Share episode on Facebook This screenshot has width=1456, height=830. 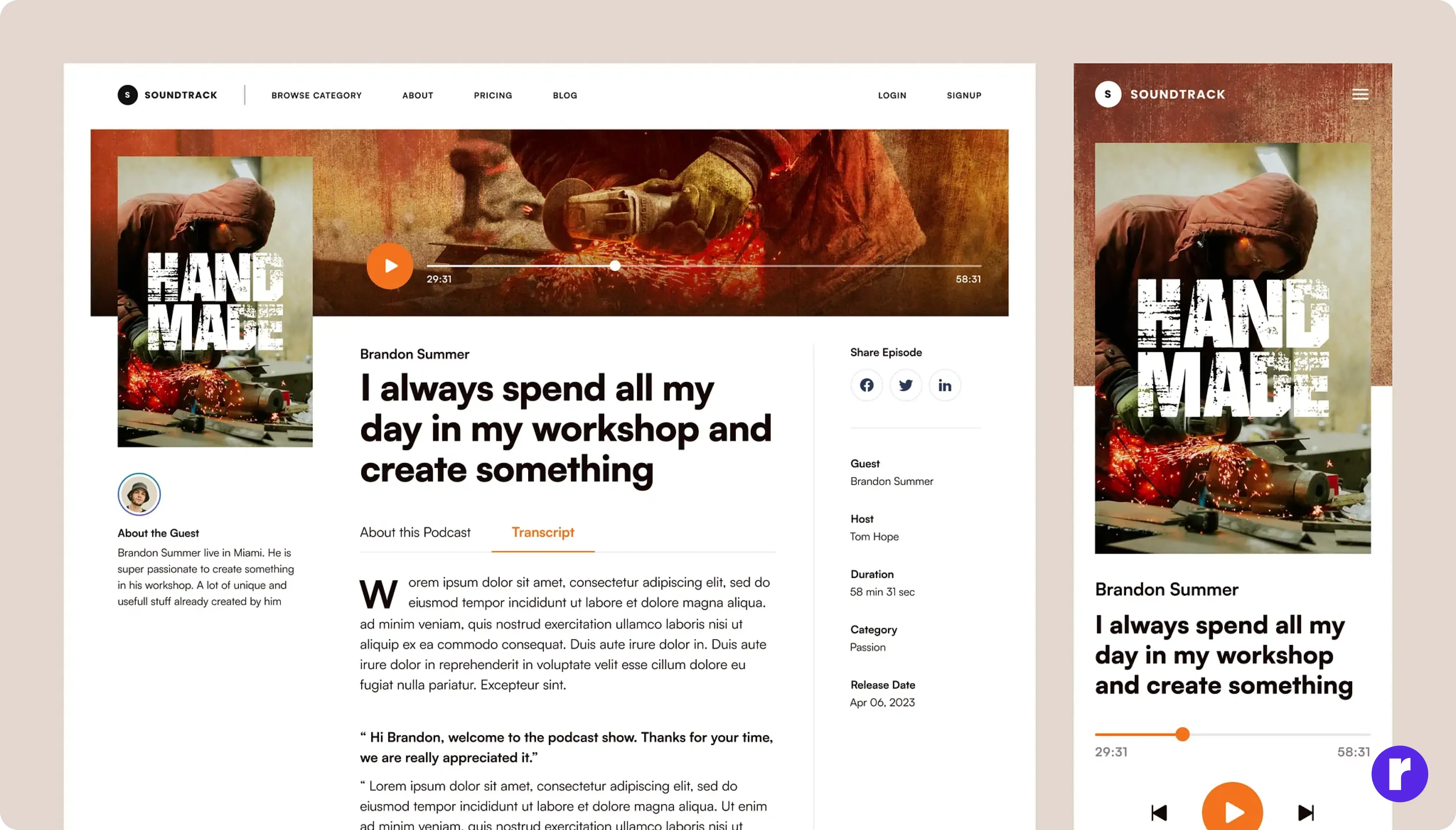point(866,385)
